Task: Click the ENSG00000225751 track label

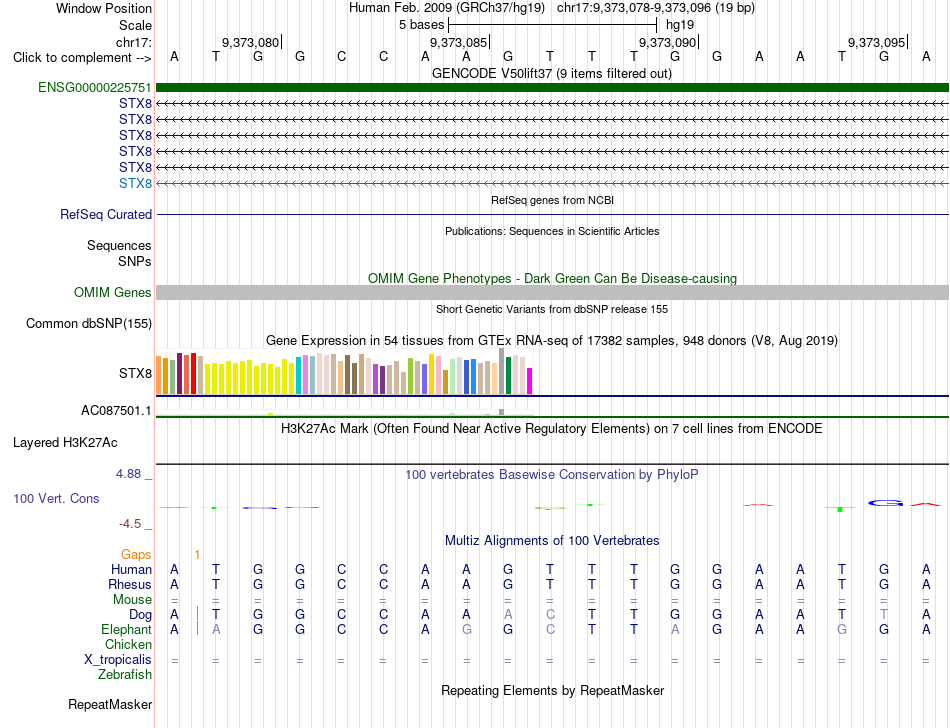Action: pos(95,88)
